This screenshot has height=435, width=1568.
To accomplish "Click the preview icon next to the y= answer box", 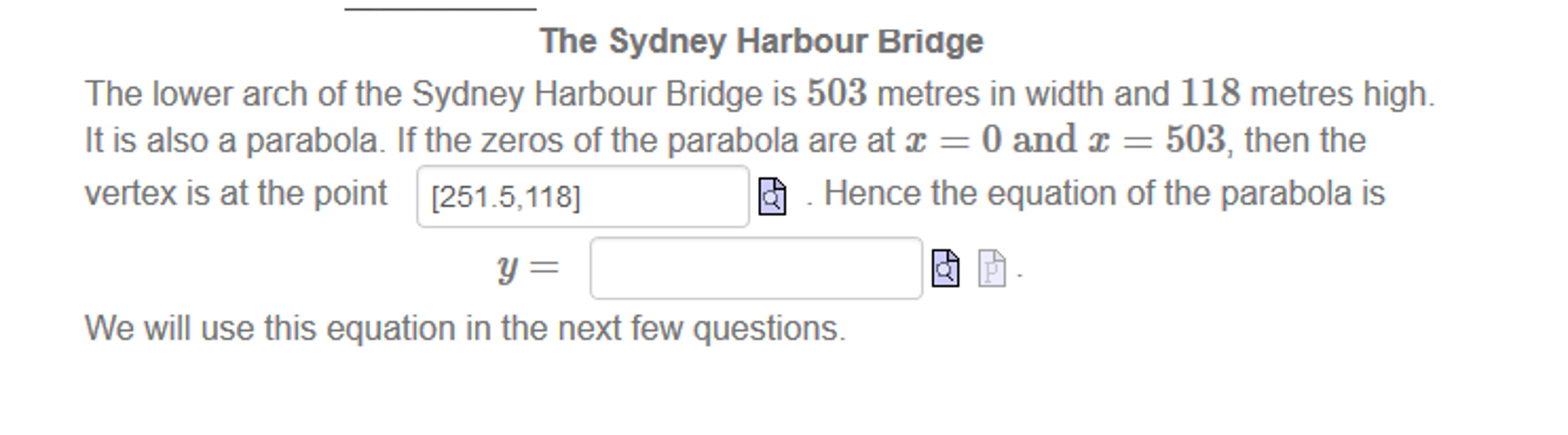I will tap(945, 268).
